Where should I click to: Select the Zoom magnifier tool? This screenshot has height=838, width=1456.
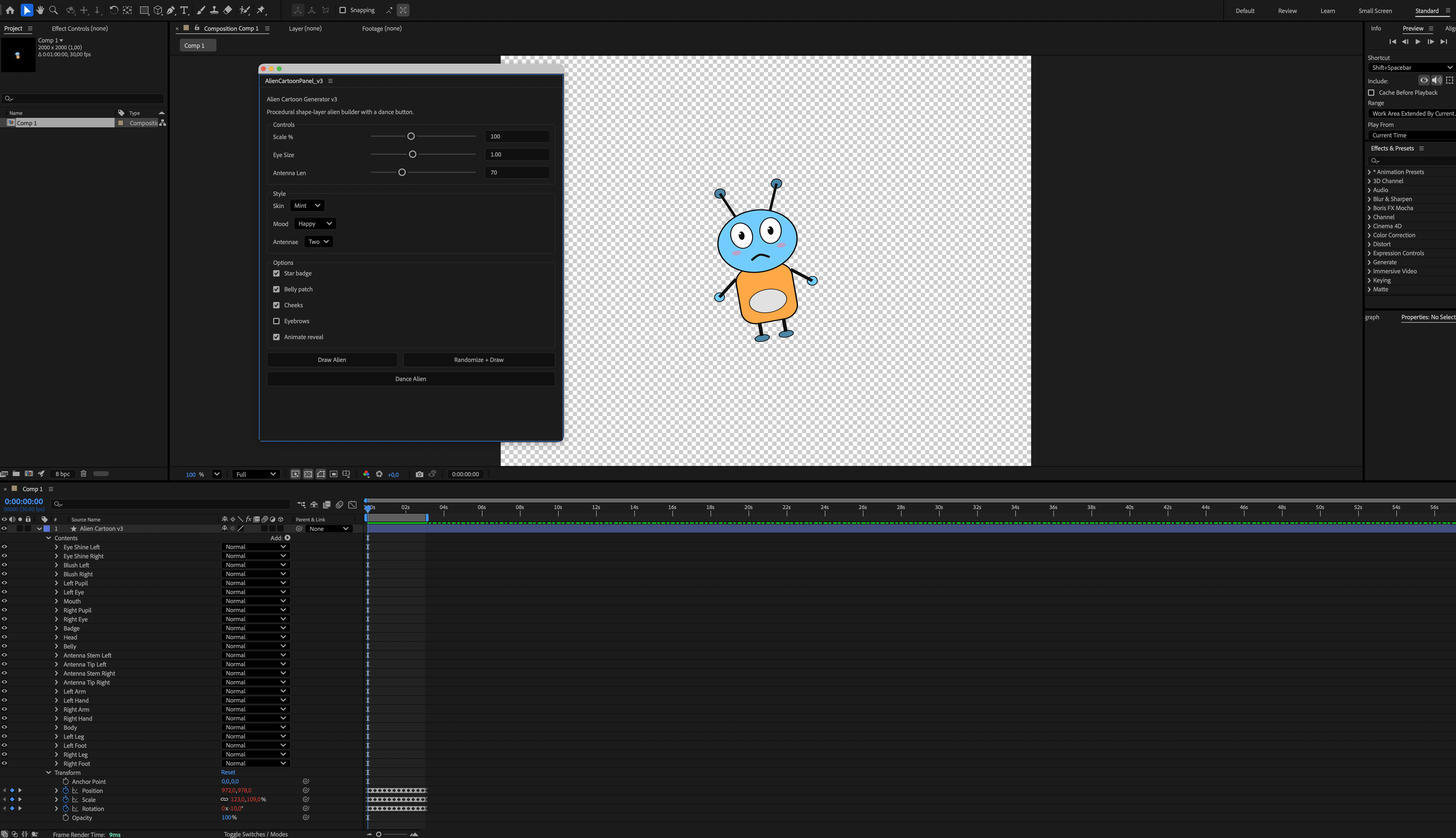point(54,10)
